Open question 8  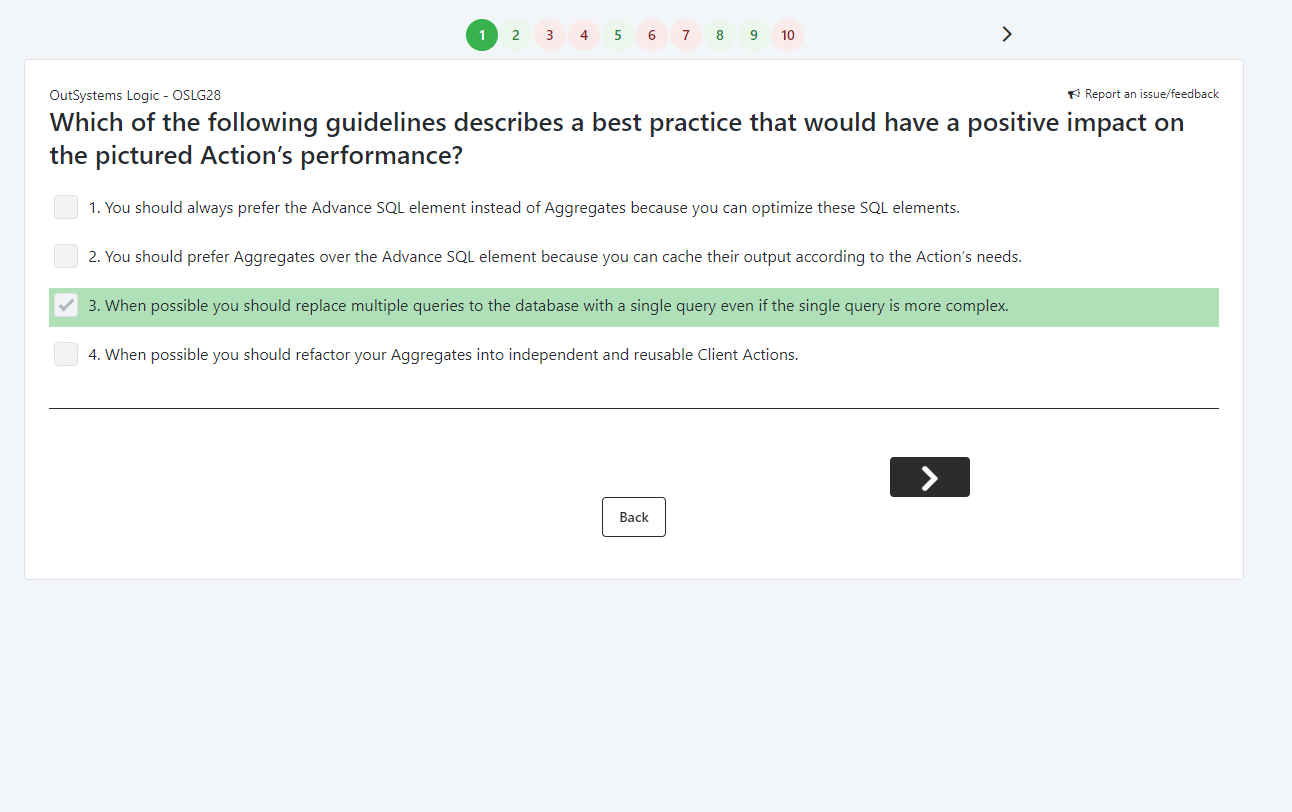(720, 36)
